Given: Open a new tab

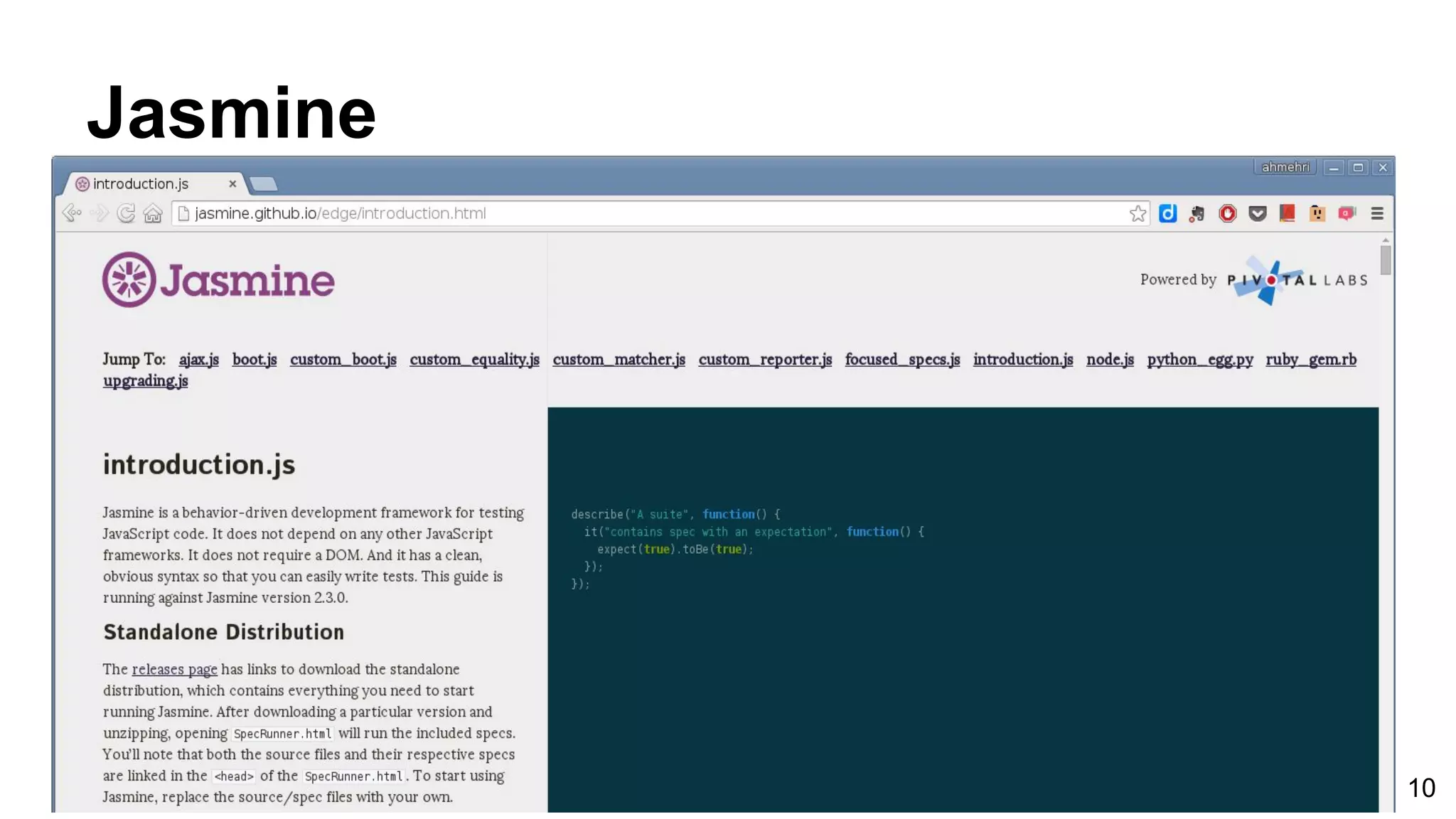Looking at the screenshot, I should coord(264,185).
